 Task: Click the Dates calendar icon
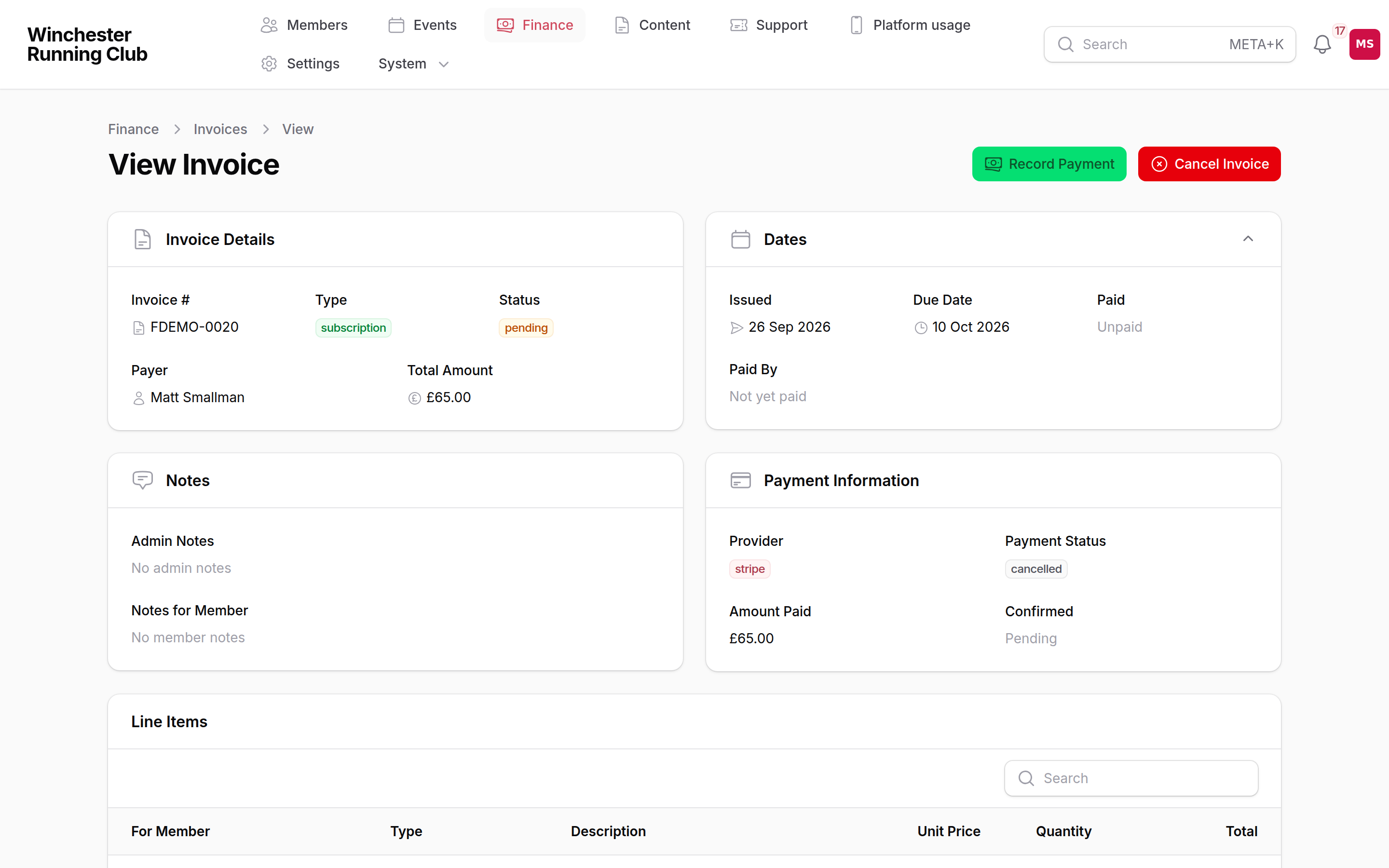click(740, 239)
